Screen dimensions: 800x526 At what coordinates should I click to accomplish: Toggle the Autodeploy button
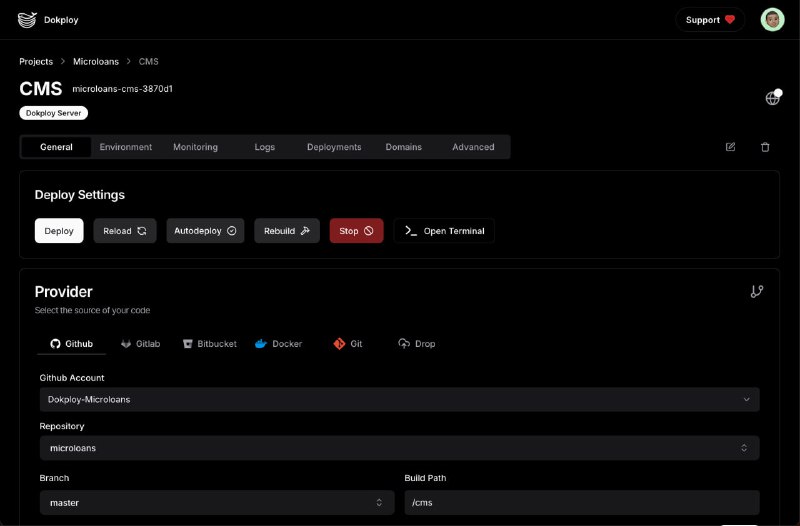(x=205, y=231)
